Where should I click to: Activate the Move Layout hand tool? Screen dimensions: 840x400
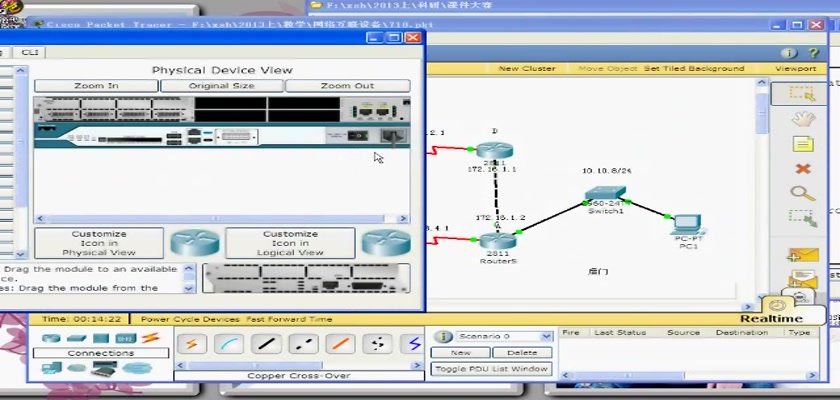point(802,118)
